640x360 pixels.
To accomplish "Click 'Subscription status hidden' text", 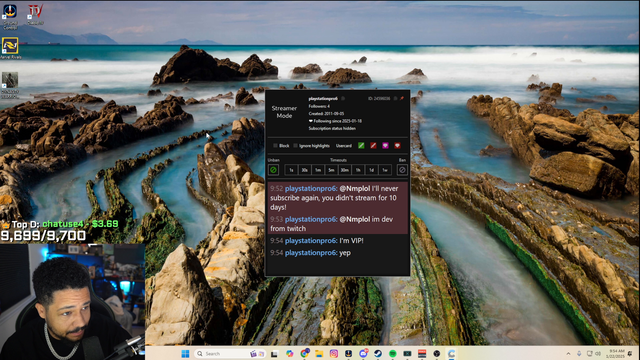I will click(332, 129).
